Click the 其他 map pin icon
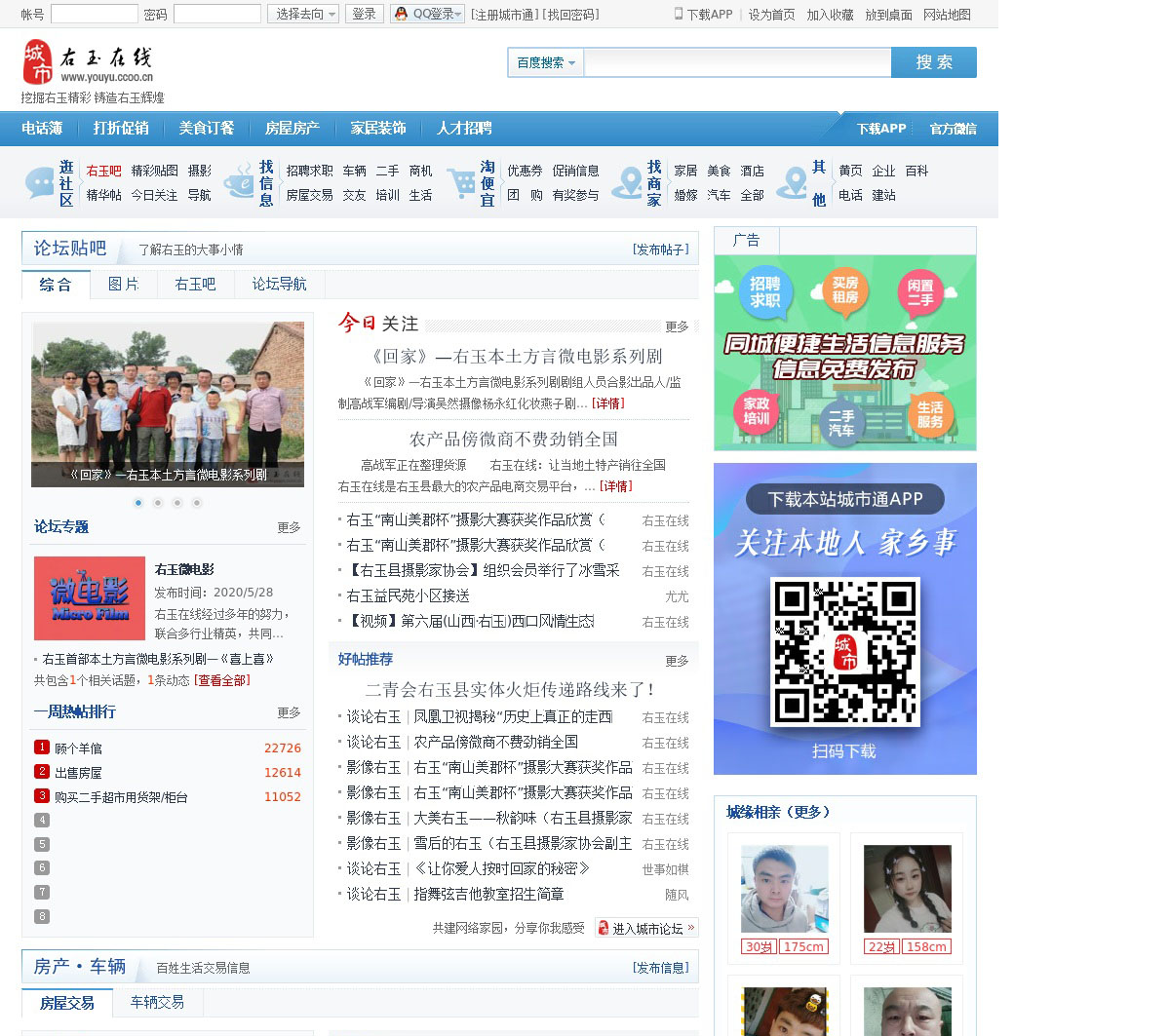 (792, 182)
